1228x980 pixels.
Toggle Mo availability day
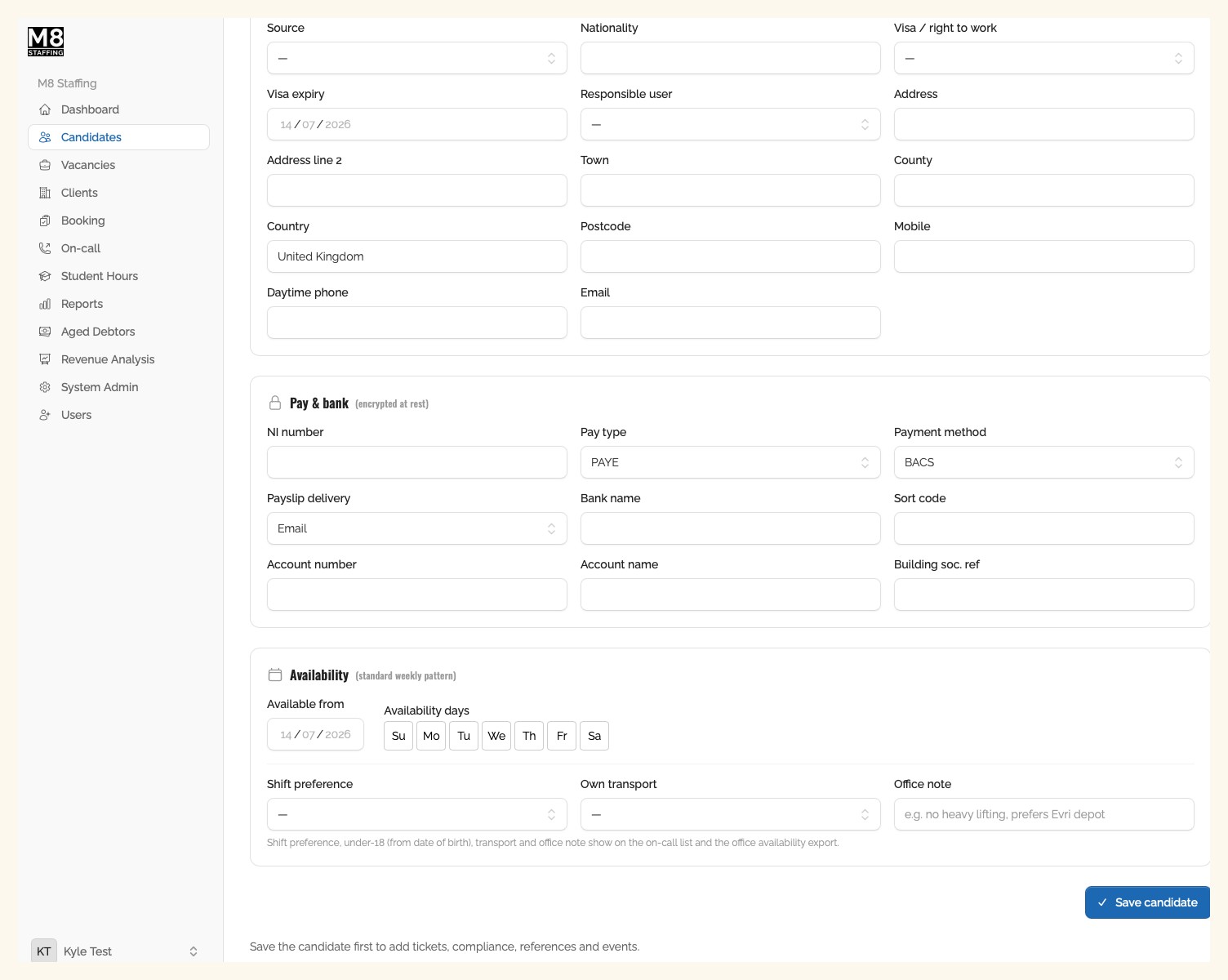pyautogui.click(x=431, y=736)
